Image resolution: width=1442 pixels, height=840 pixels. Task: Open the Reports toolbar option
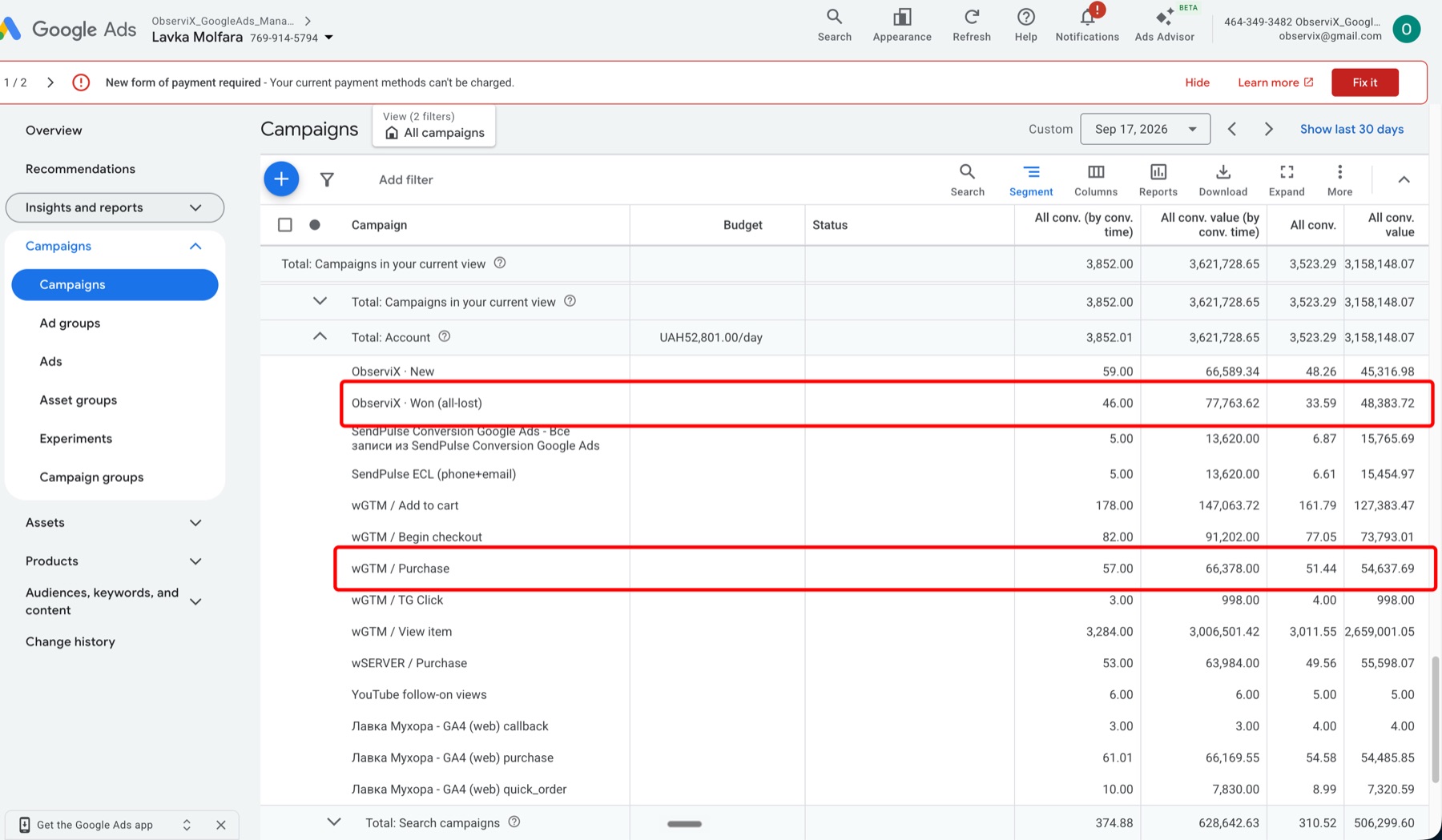[x=1158, y=179]
